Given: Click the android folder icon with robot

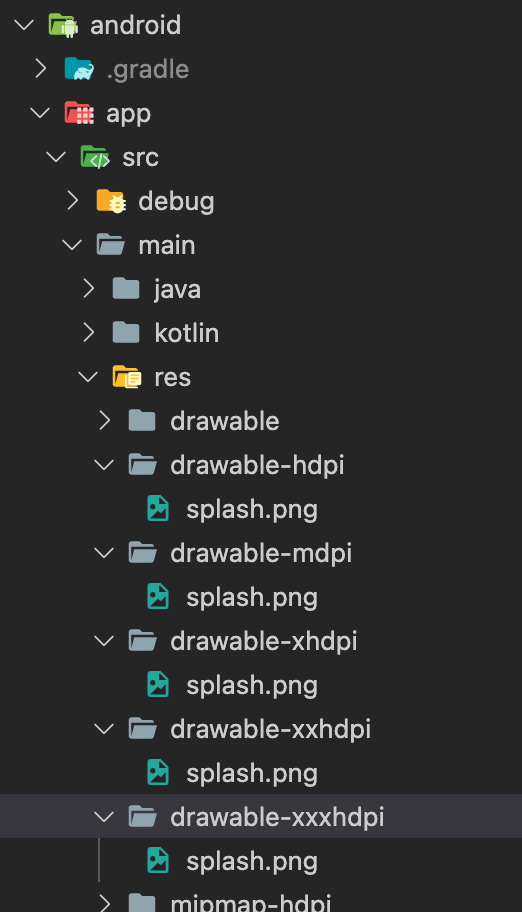Looking at the screenshot, I should [63, 25].
